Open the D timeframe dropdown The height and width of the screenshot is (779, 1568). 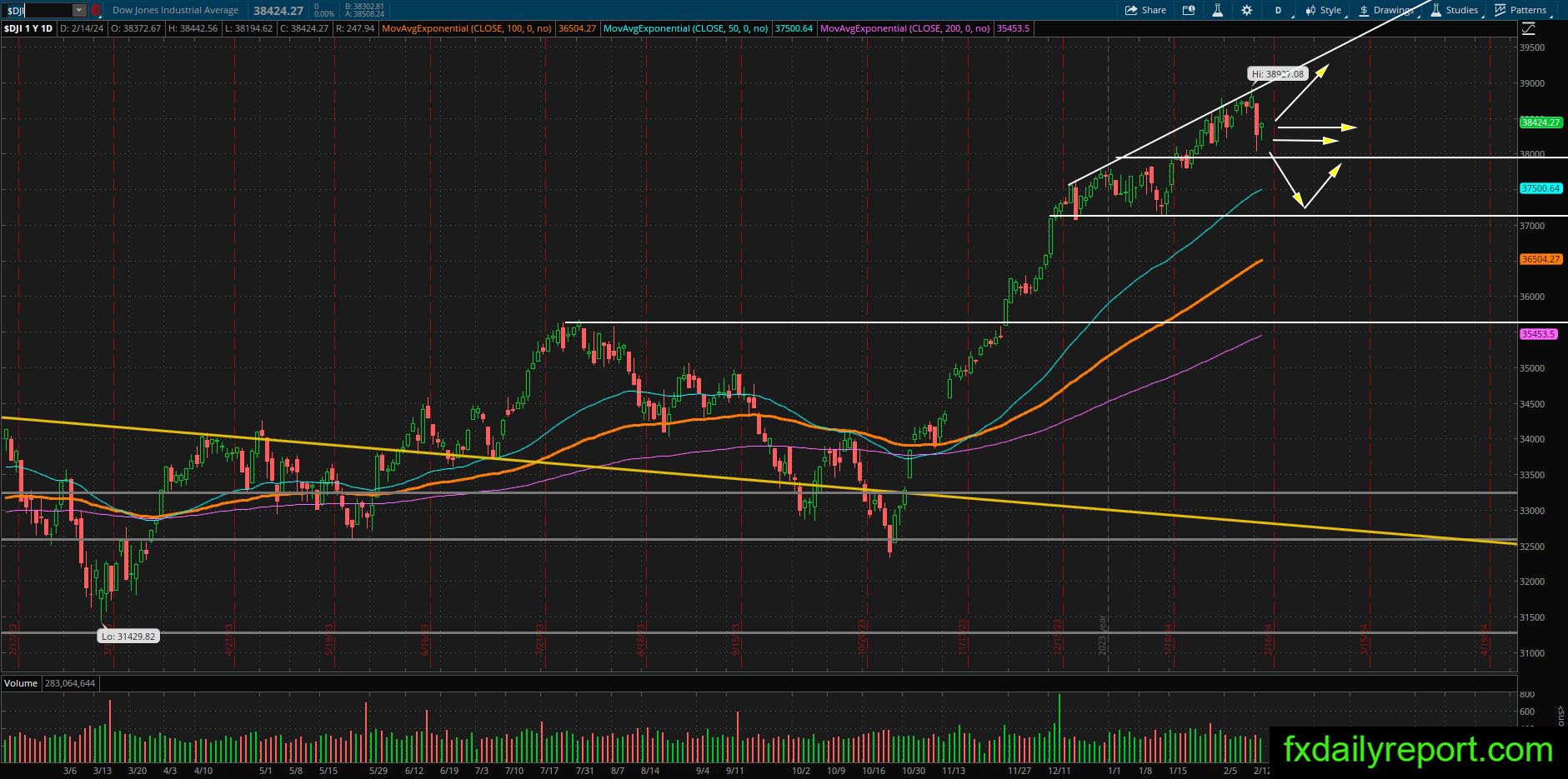point(1279,10)
